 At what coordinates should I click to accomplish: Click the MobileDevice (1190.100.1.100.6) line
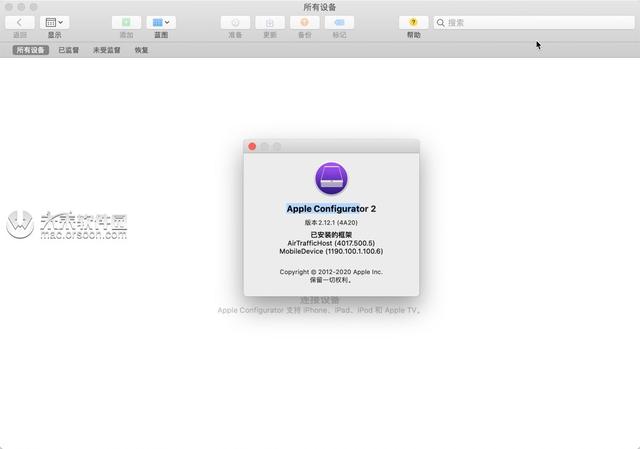pyautogui.click(x=331, y=251)
